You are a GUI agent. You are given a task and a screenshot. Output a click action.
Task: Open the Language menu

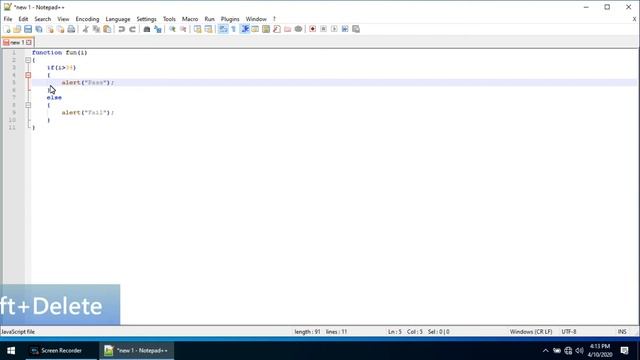coord(118,19)
